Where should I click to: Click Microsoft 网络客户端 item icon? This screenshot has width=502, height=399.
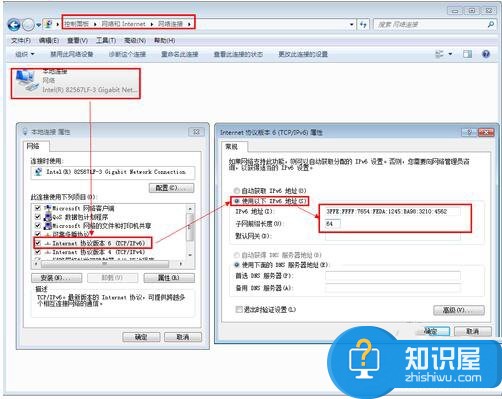pyautogui.click(x=48, y=208)
